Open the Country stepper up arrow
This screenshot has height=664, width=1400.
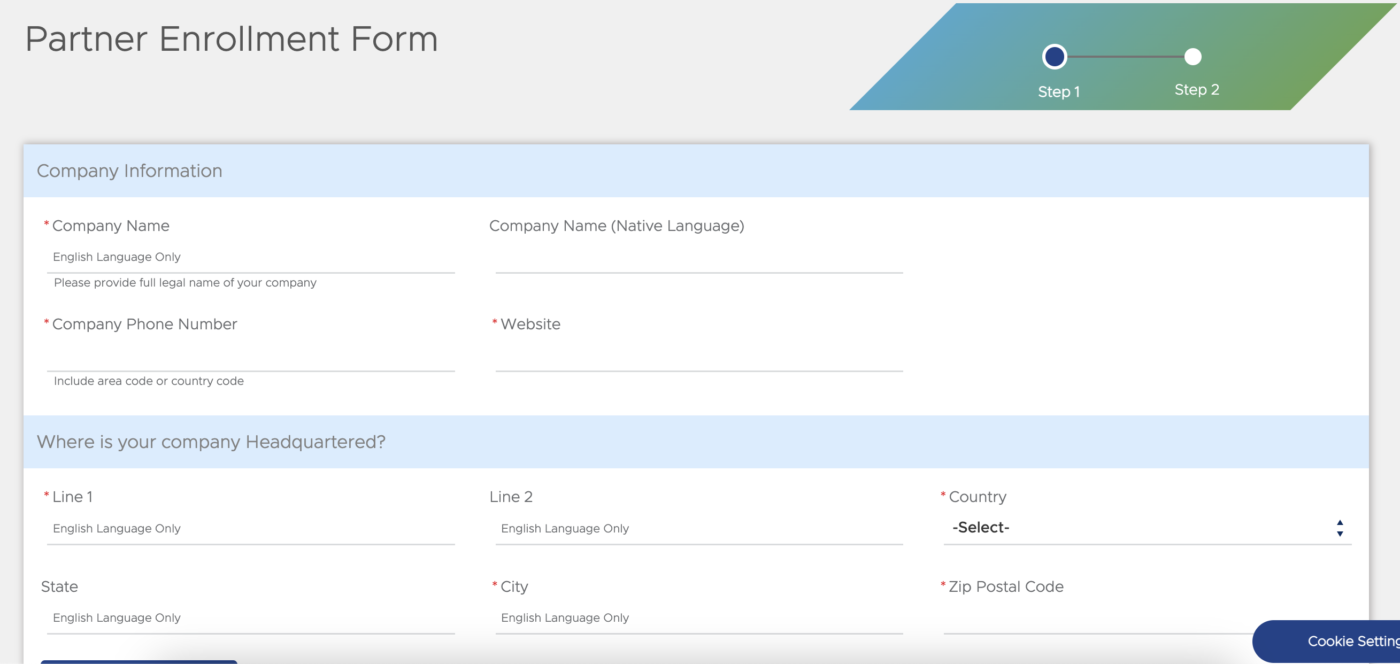[x=1340, y=522]
